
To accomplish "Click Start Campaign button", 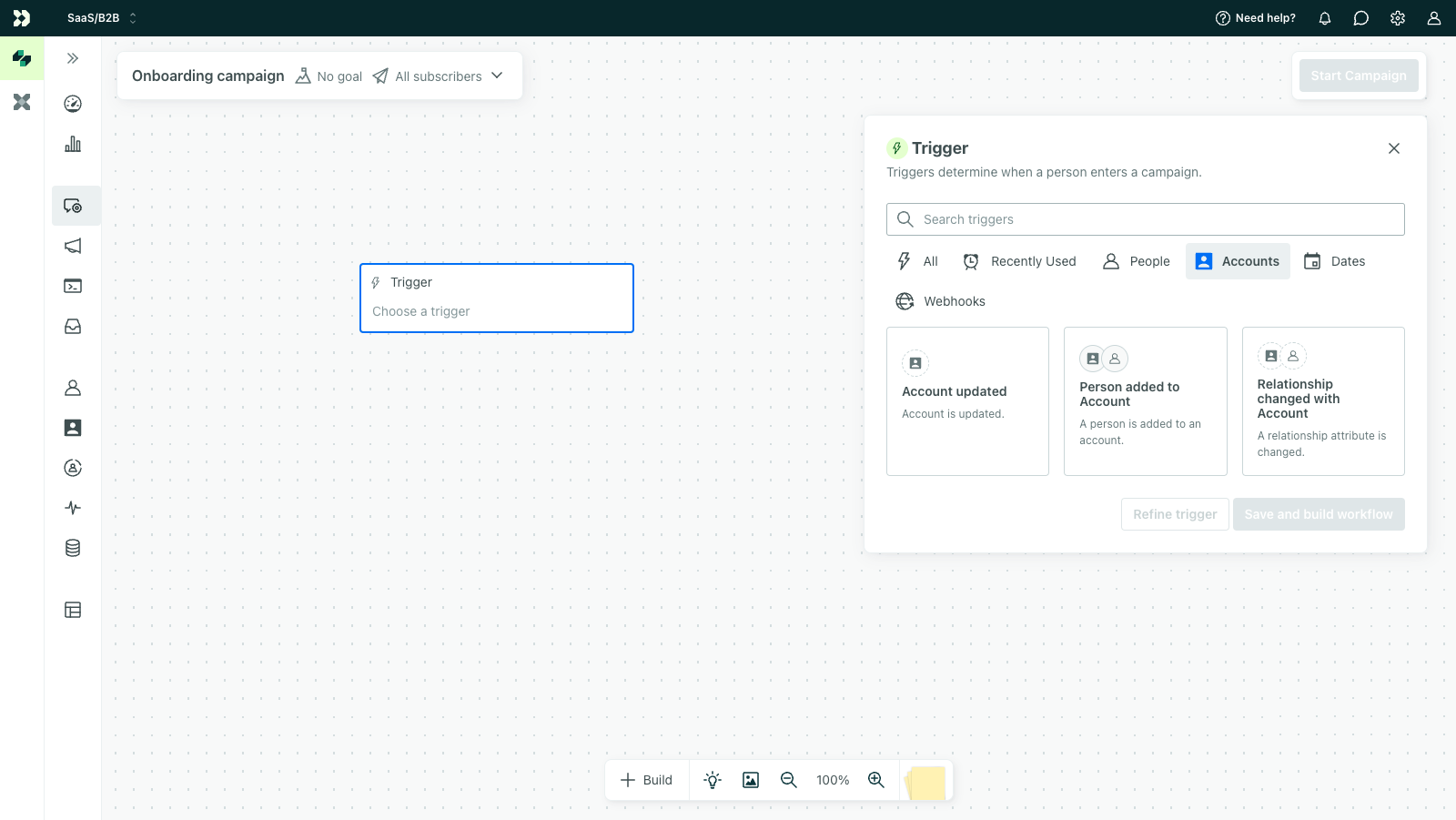I will (1359, 76).
